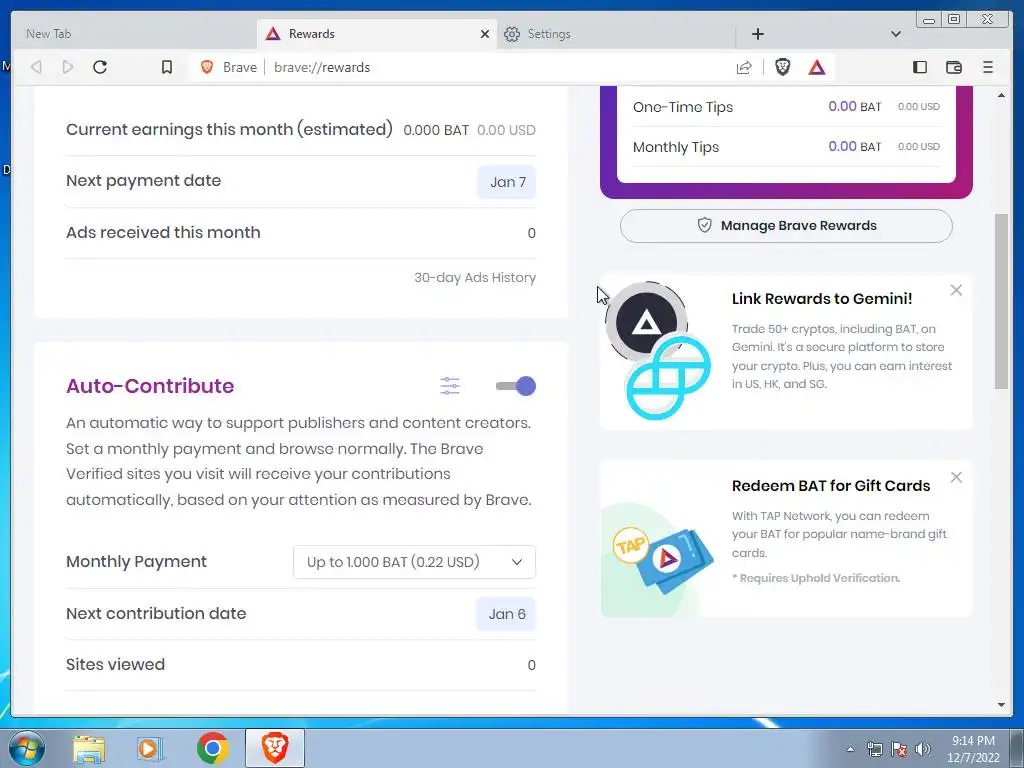Click Manage Brave Rewards button

coord(786,226)
